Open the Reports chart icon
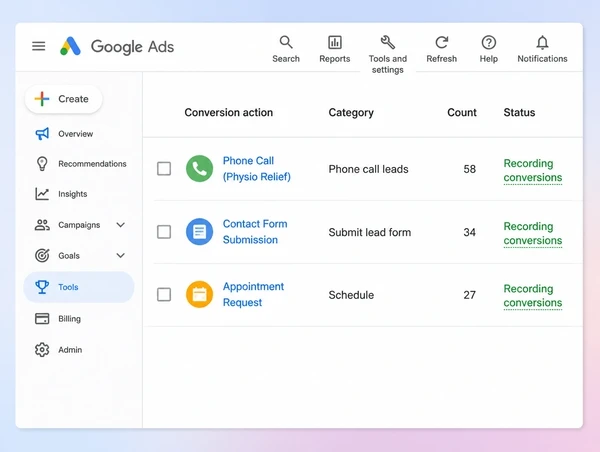The image size is (600, 452). [x=335, y=42]
